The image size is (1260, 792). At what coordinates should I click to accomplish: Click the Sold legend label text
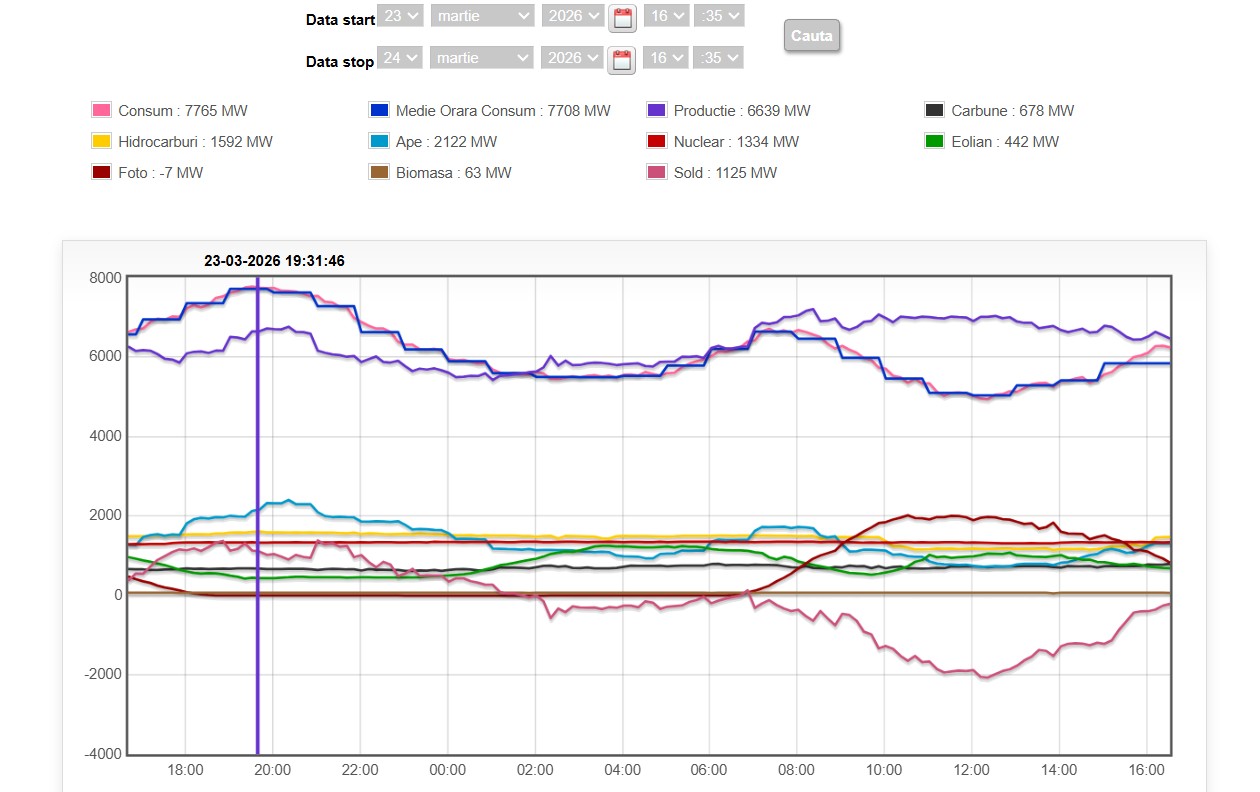(x=725, y=173)
